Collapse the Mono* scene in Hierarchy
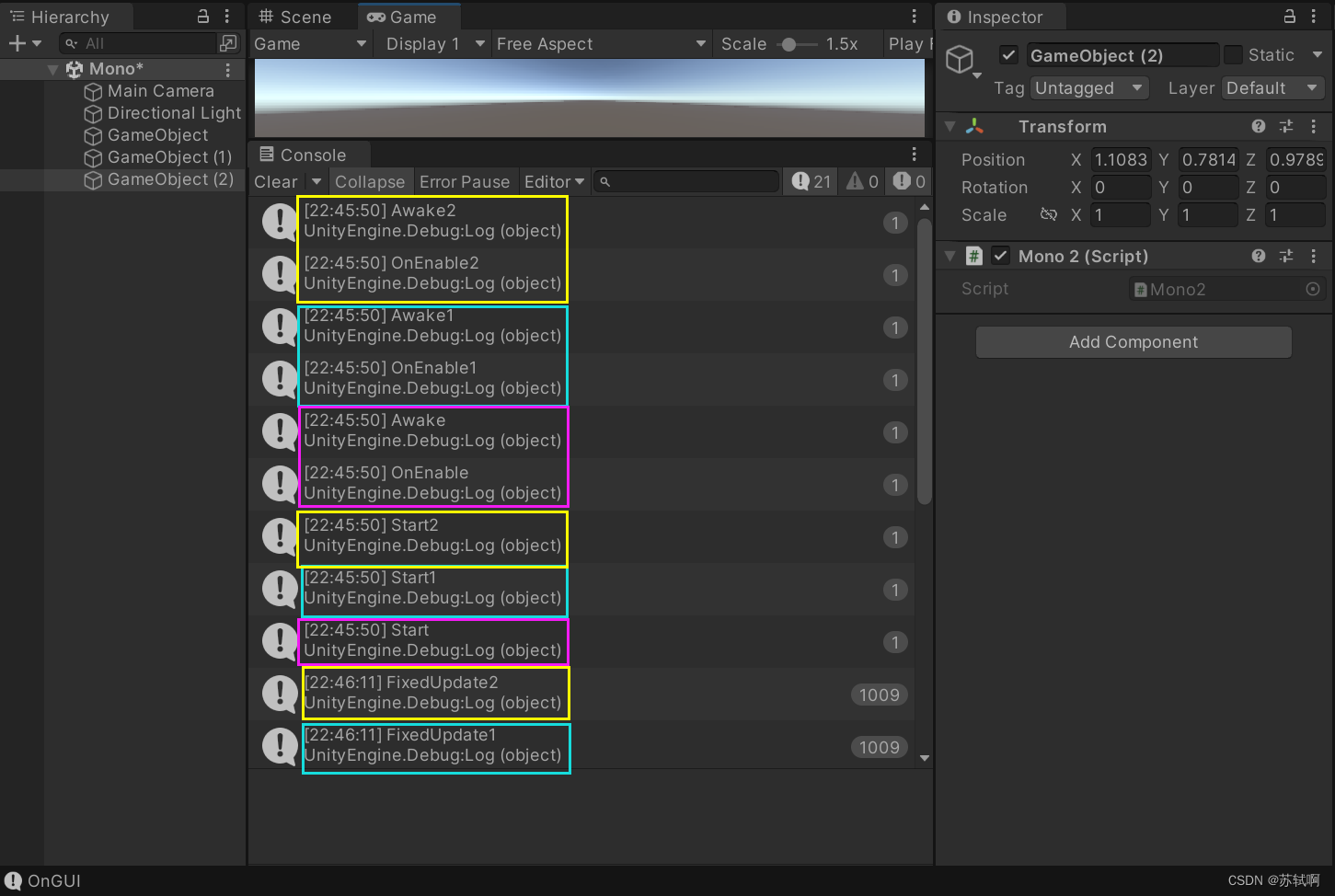Screen dimensions: 1335x896 pos(52,68)
